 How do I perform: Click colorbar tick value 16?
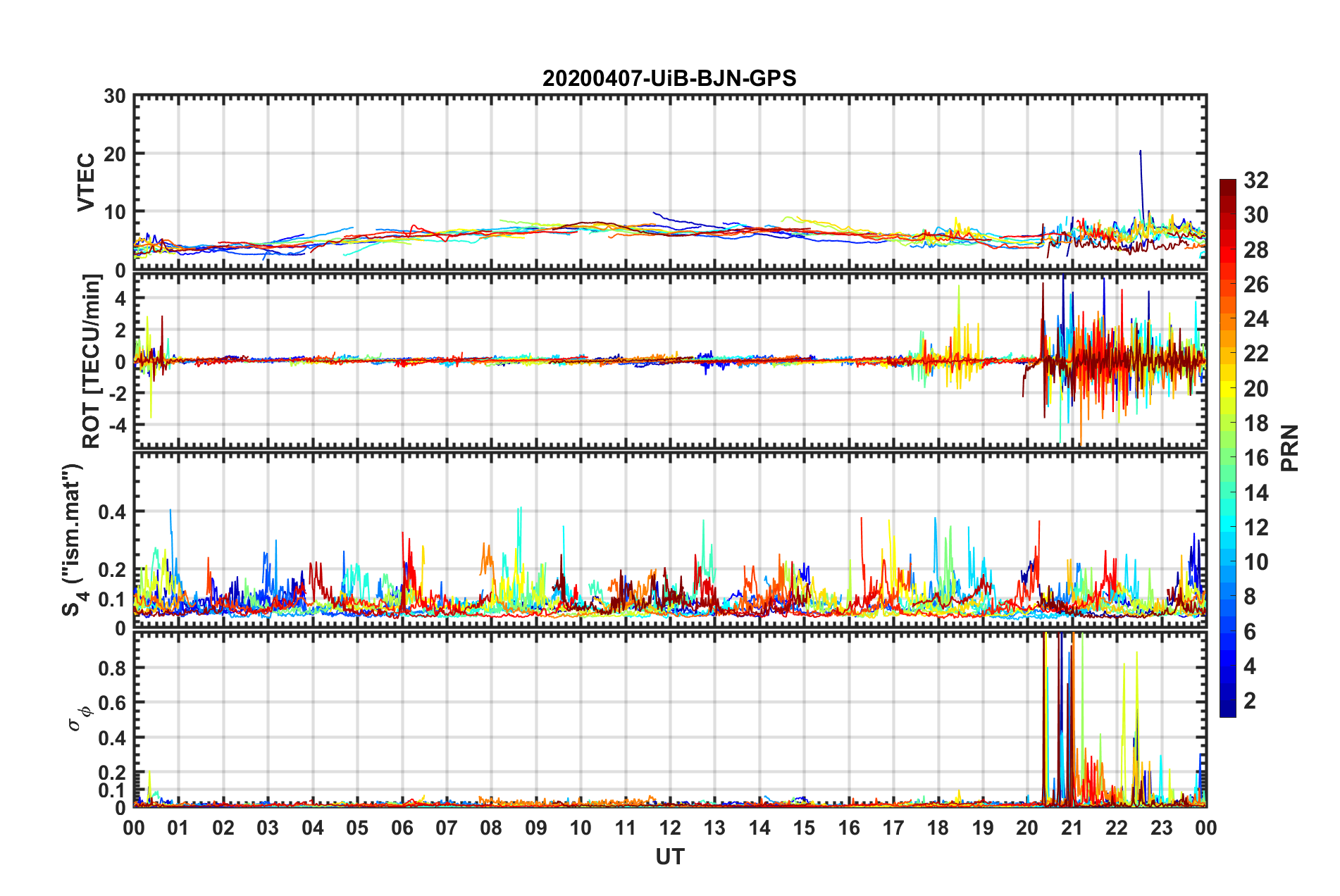tap(1256, 458)
